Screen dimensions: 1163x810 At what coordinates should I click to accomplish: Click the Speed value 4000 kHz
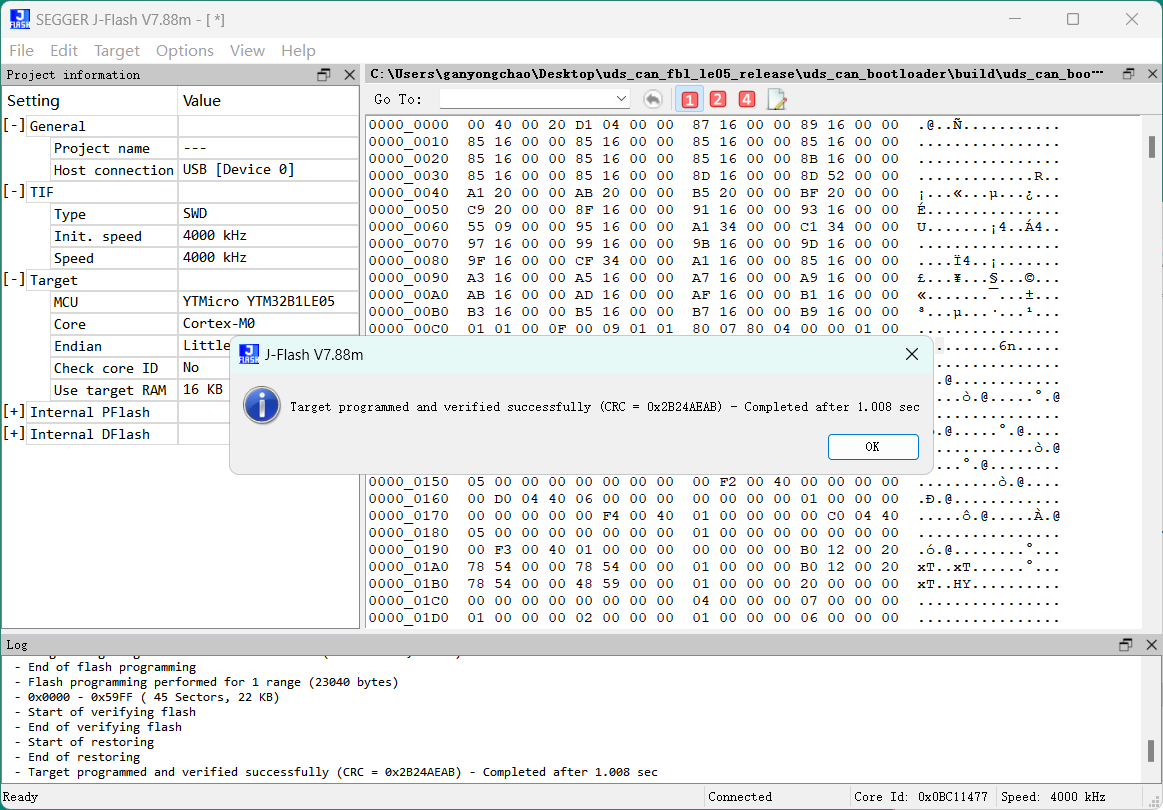coord(215,258)
